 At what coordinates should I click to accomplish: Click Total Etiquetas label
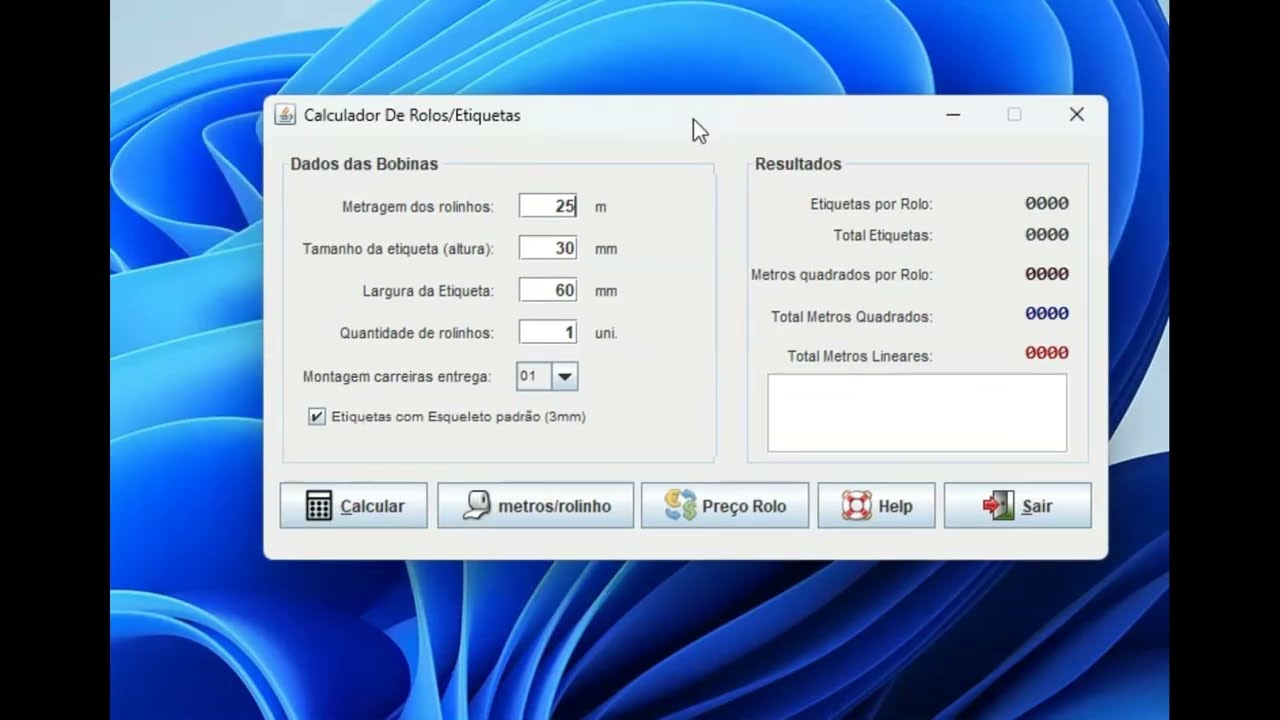[x=883, y=236]
